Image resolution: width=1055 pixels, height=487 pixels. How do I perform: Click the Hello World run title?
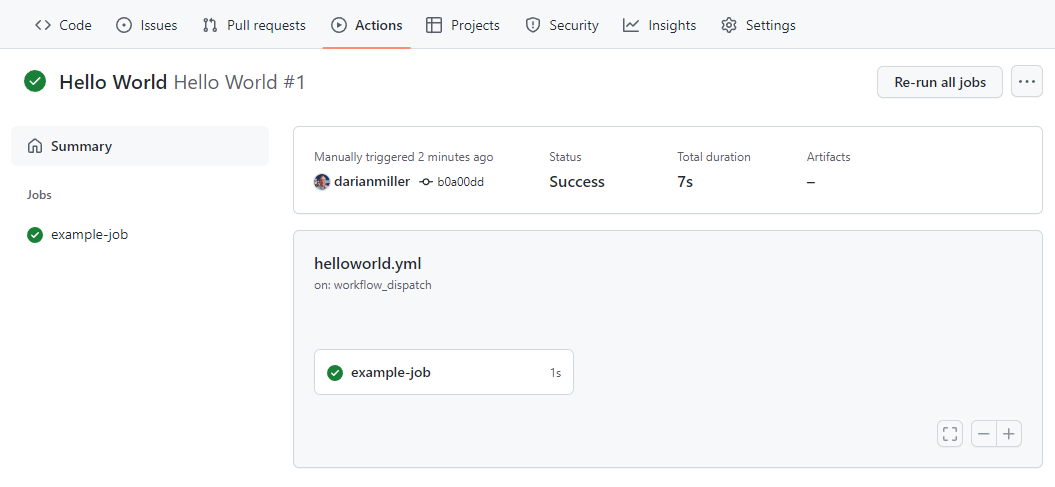click(x=113, y=82)
